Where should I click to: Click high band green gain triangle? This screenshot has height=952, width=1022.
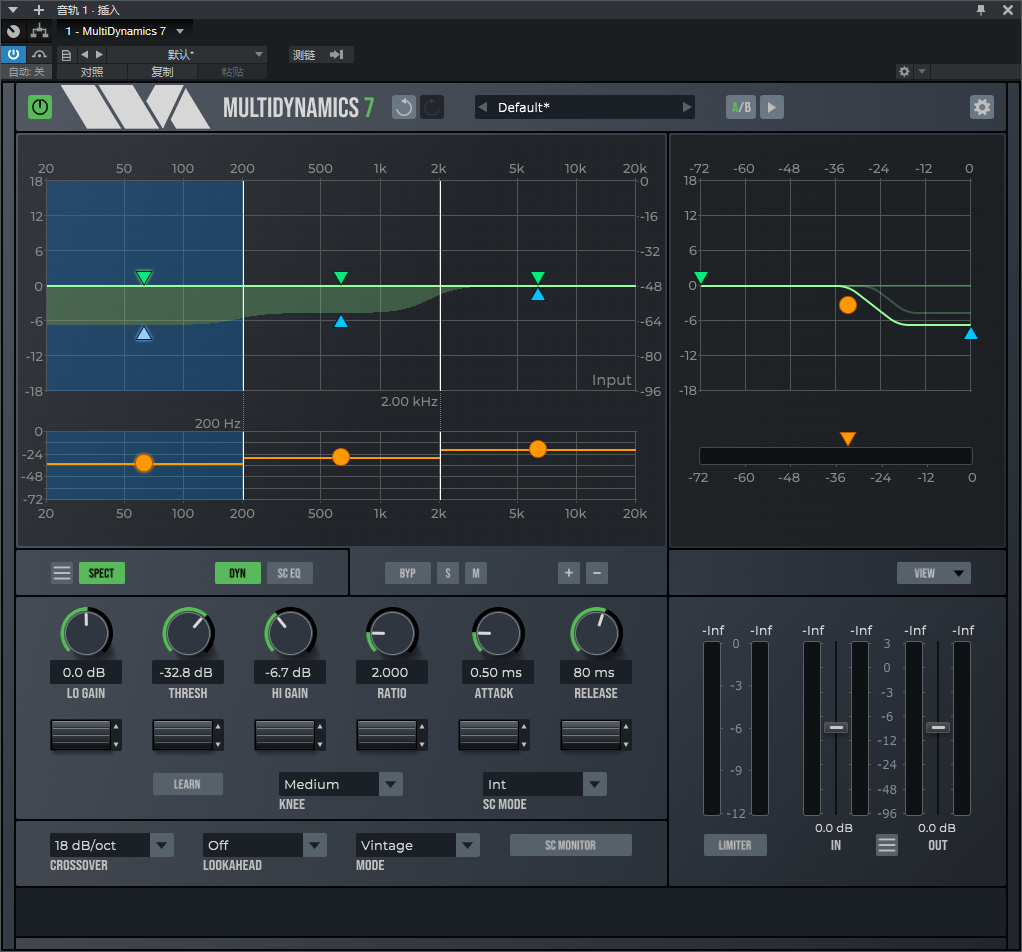538,278
